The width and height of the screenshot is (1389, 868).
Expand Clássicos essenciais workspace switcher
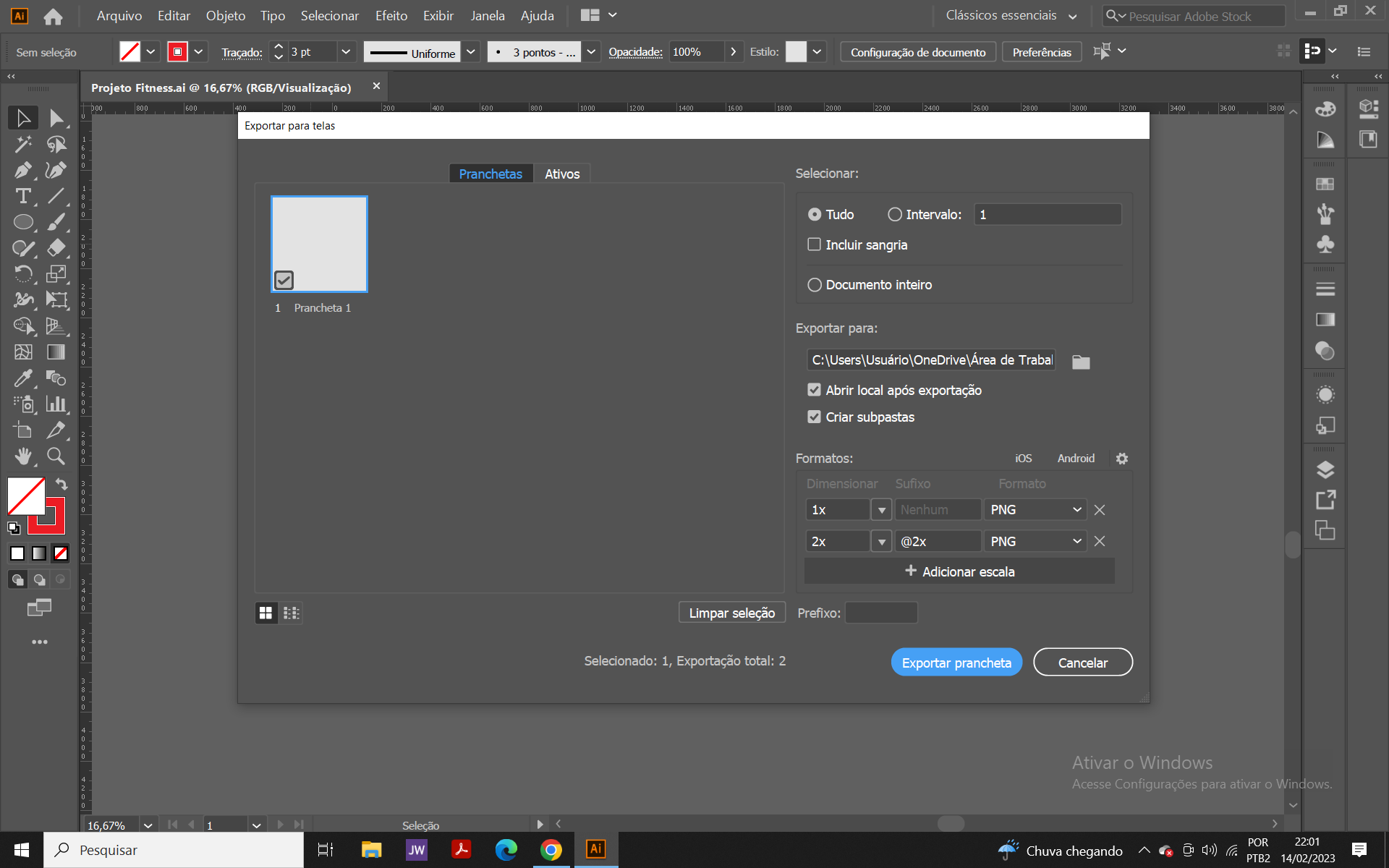(x=1073, y=16)
